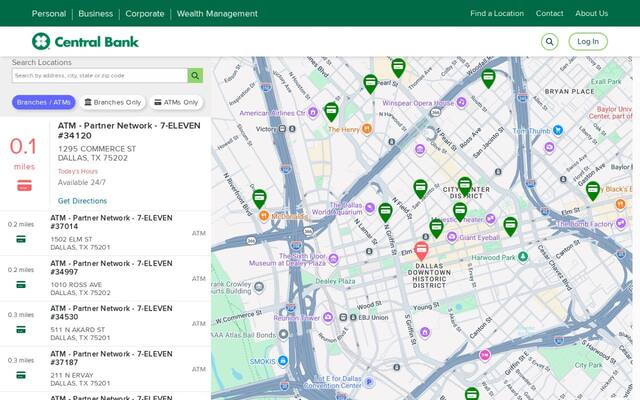The width and height of the screenshot is (640, 400).
Task: Select the Harwood Park green marker
Action: [x=522, y=257]
